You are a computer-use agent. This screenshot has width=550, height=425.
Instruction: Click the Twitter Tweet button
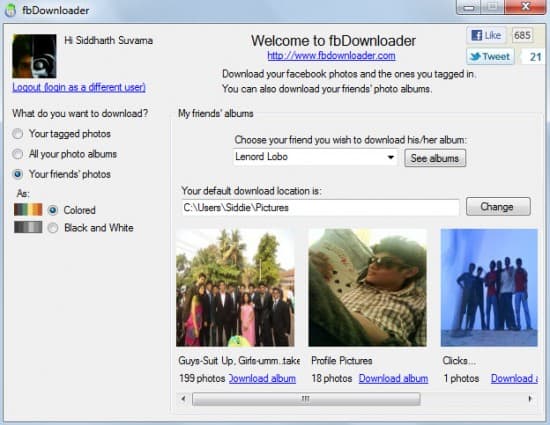click(x=490, y=56)
